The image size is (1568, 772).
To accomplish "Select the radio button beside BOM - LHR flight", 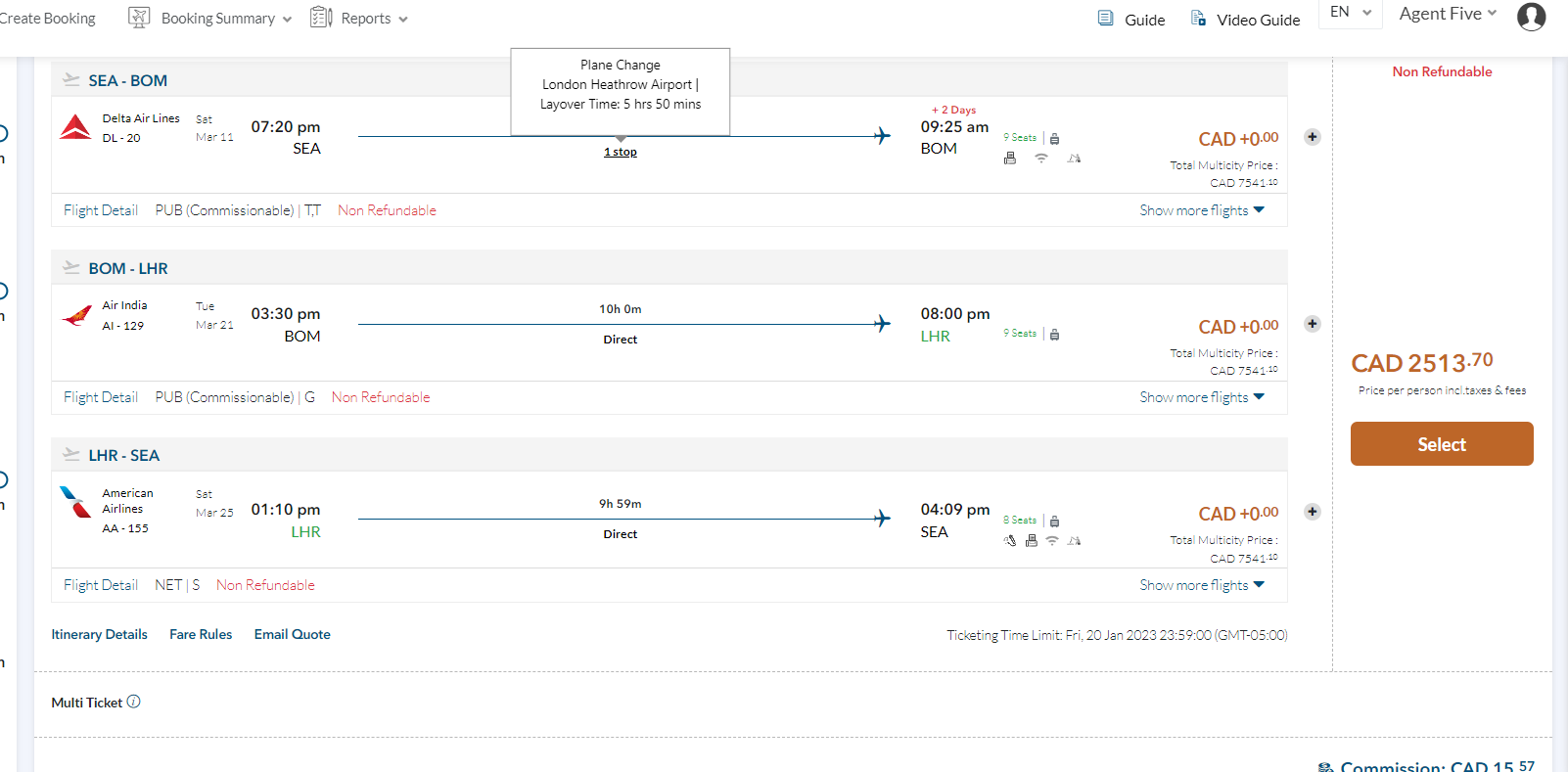I will click(2, 291).
